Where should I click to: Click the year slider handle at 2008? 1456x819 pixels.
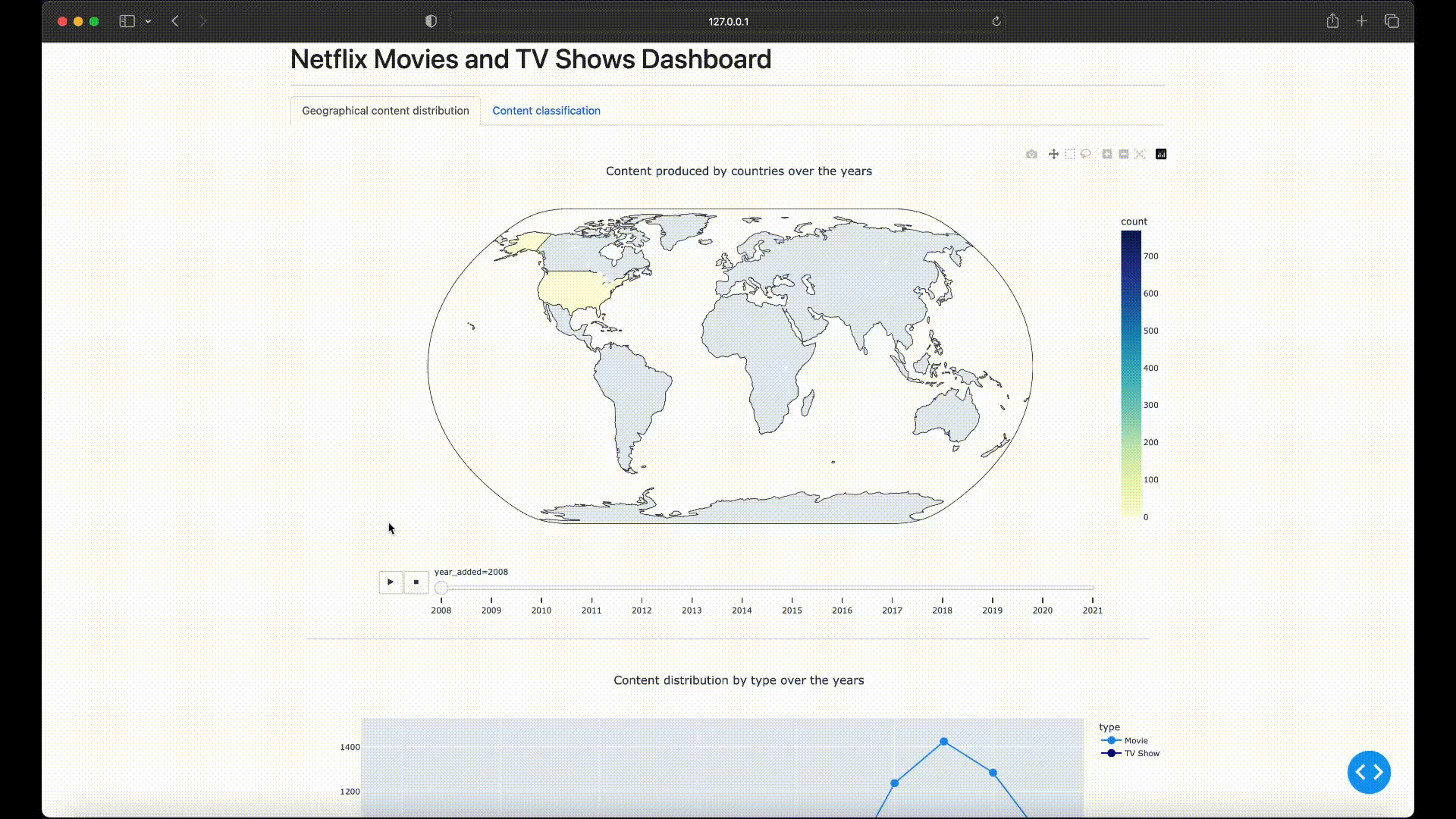441,586
